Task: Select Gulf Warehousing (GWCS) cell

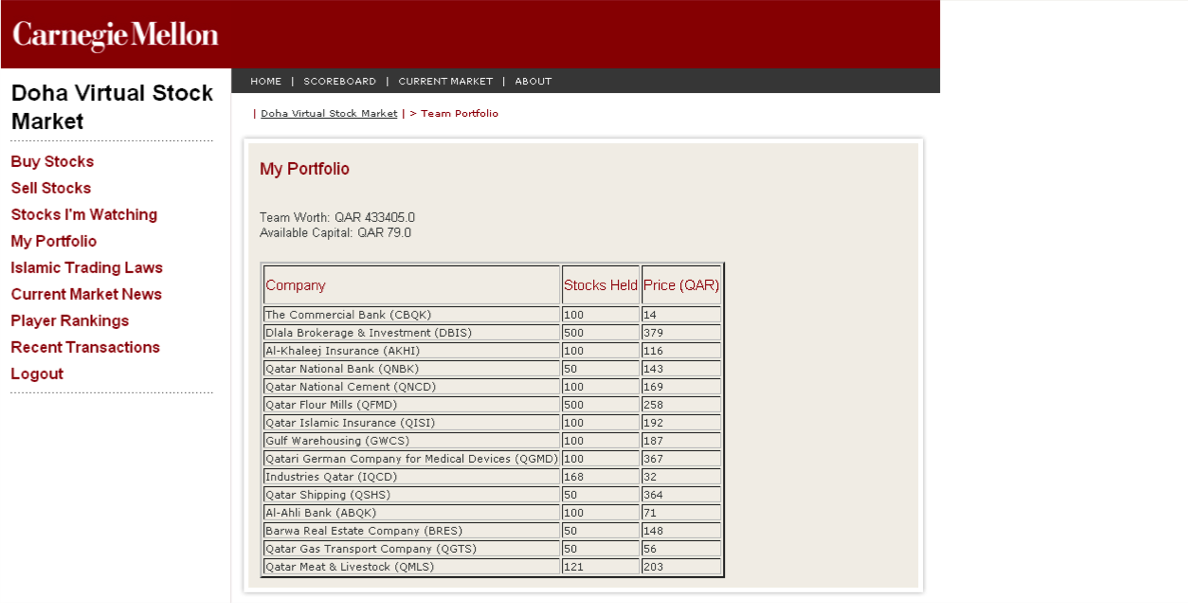Action: 411,441
